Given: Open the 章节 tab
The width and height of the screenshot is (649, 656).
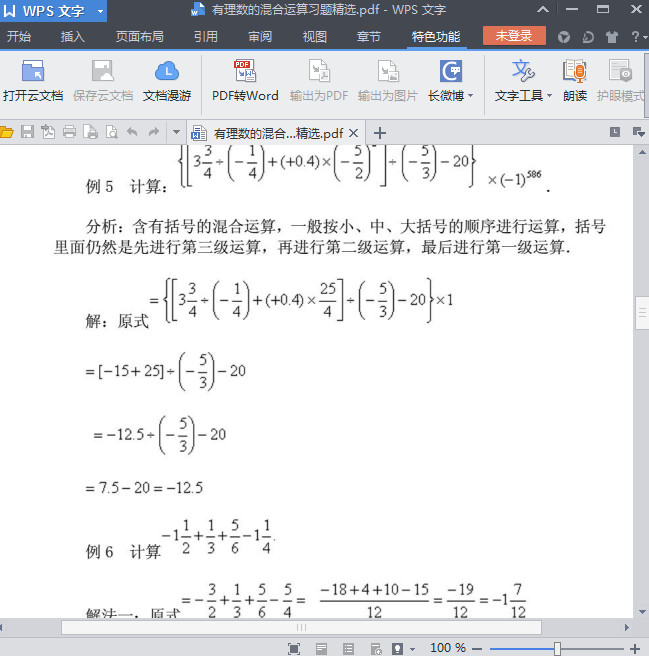Looking at the screenshot, I should click(369, 36).
